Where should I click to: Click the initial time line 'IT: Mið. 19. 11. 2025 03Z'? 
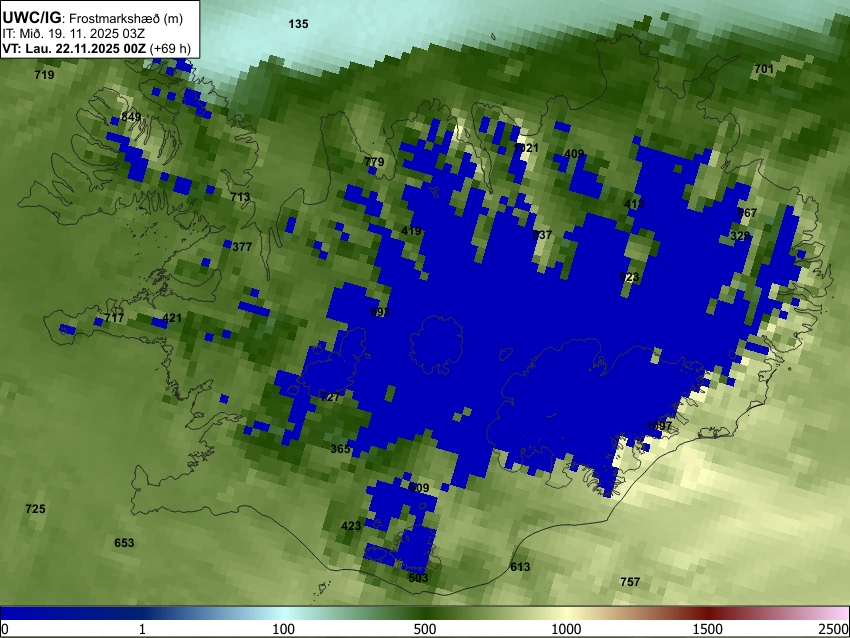73,34
